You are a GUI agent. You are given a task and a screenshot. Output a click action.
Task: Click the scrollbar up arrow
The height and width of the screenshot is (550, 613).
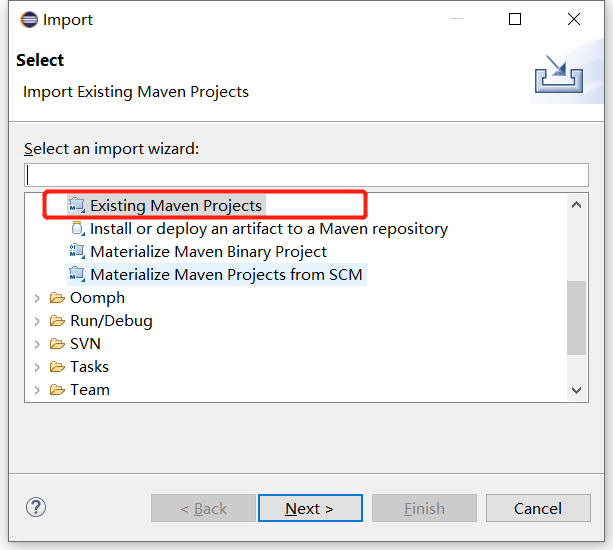pos(576,205)
